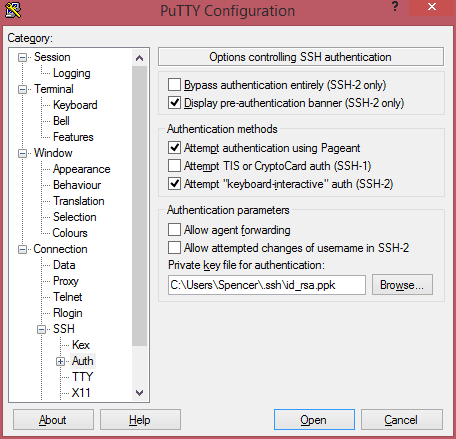Collapse the Session tree node

click(22, 57)
